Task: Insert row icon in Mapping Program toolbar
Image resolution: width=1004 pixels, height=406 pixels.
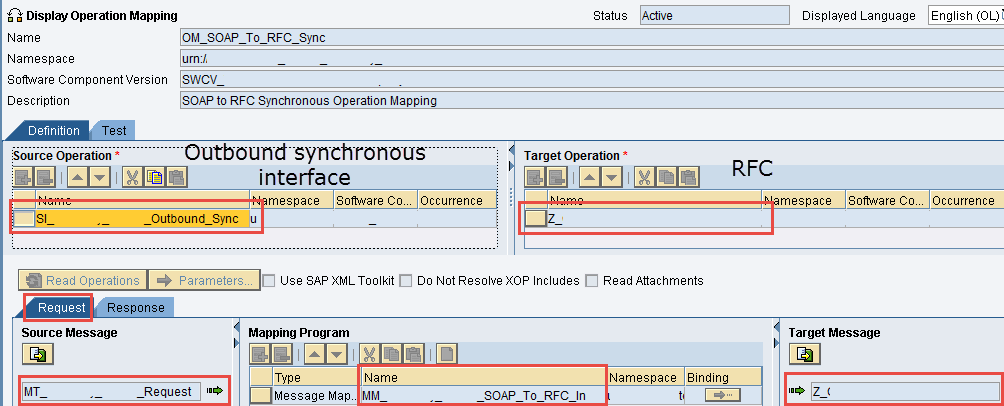Action: click(x=259, y=353)
